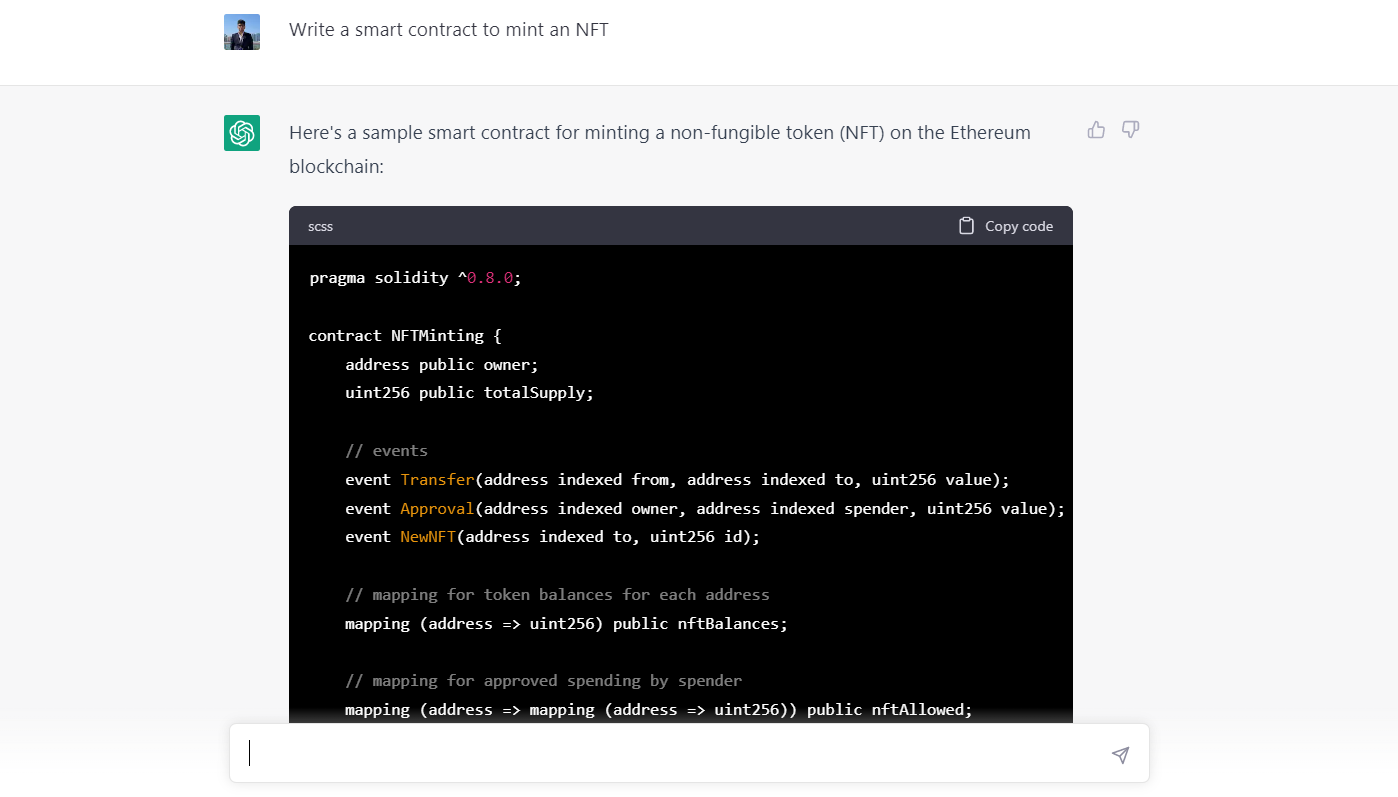Click the 'event NewNFT' code line
Viewport: 1398px width, 797px height.
(x=553, y=537)
